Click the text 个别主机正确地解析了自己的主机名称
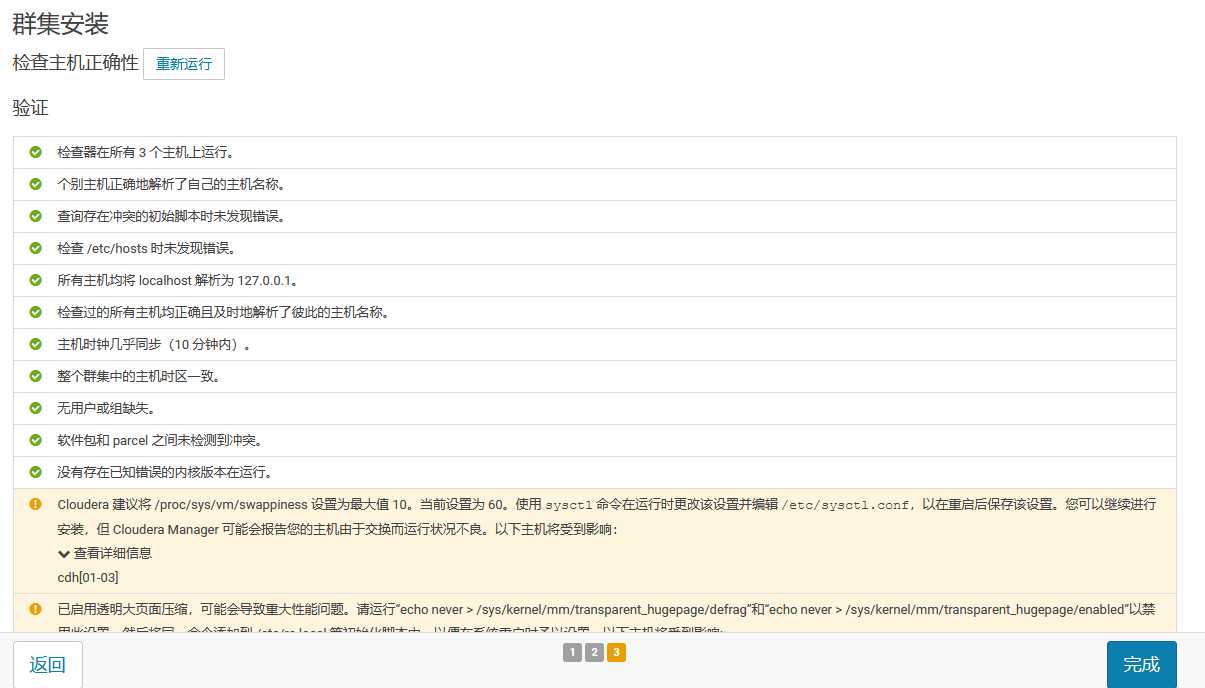 tap(172, 185)
